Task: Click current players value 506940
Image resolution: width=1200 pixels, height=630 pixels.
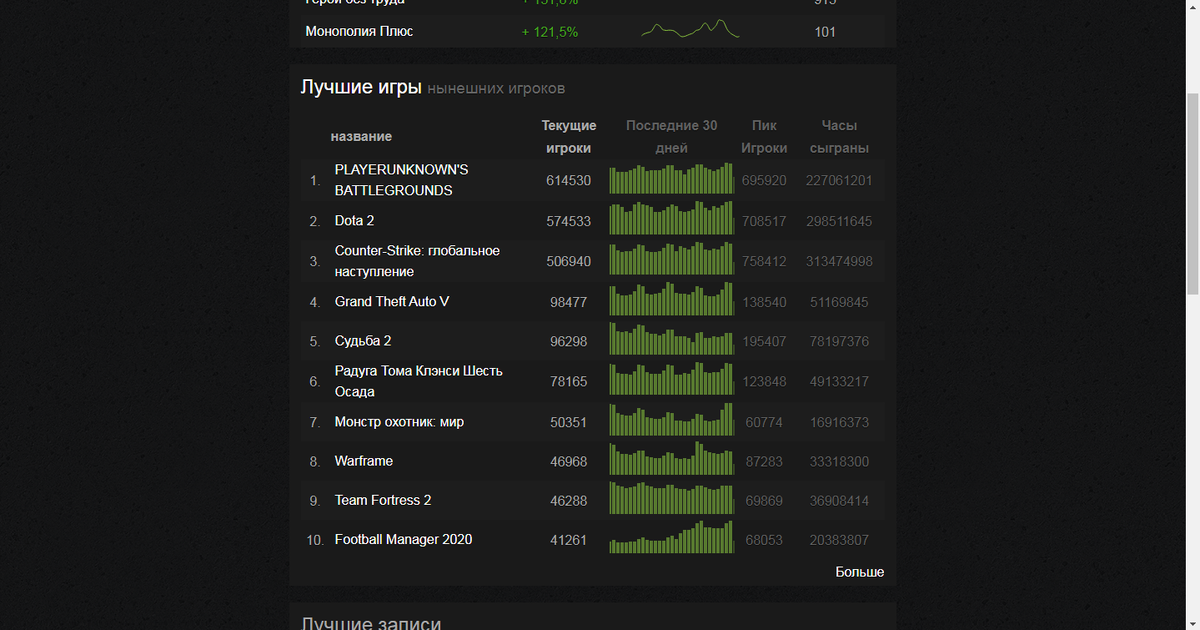Action: pos(569,261)
